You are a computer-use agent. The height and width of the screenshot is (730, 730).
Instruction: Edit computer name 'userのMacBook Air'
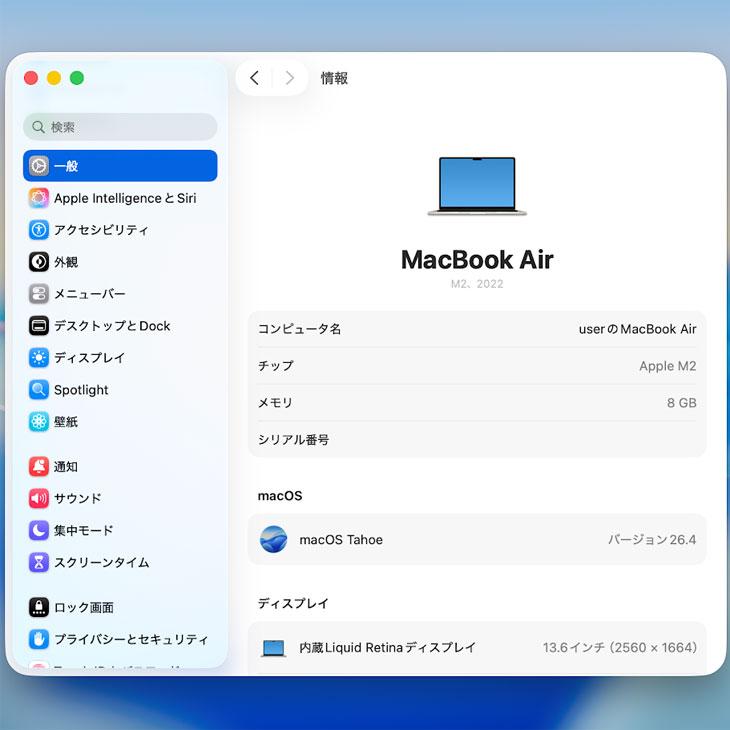637,329
